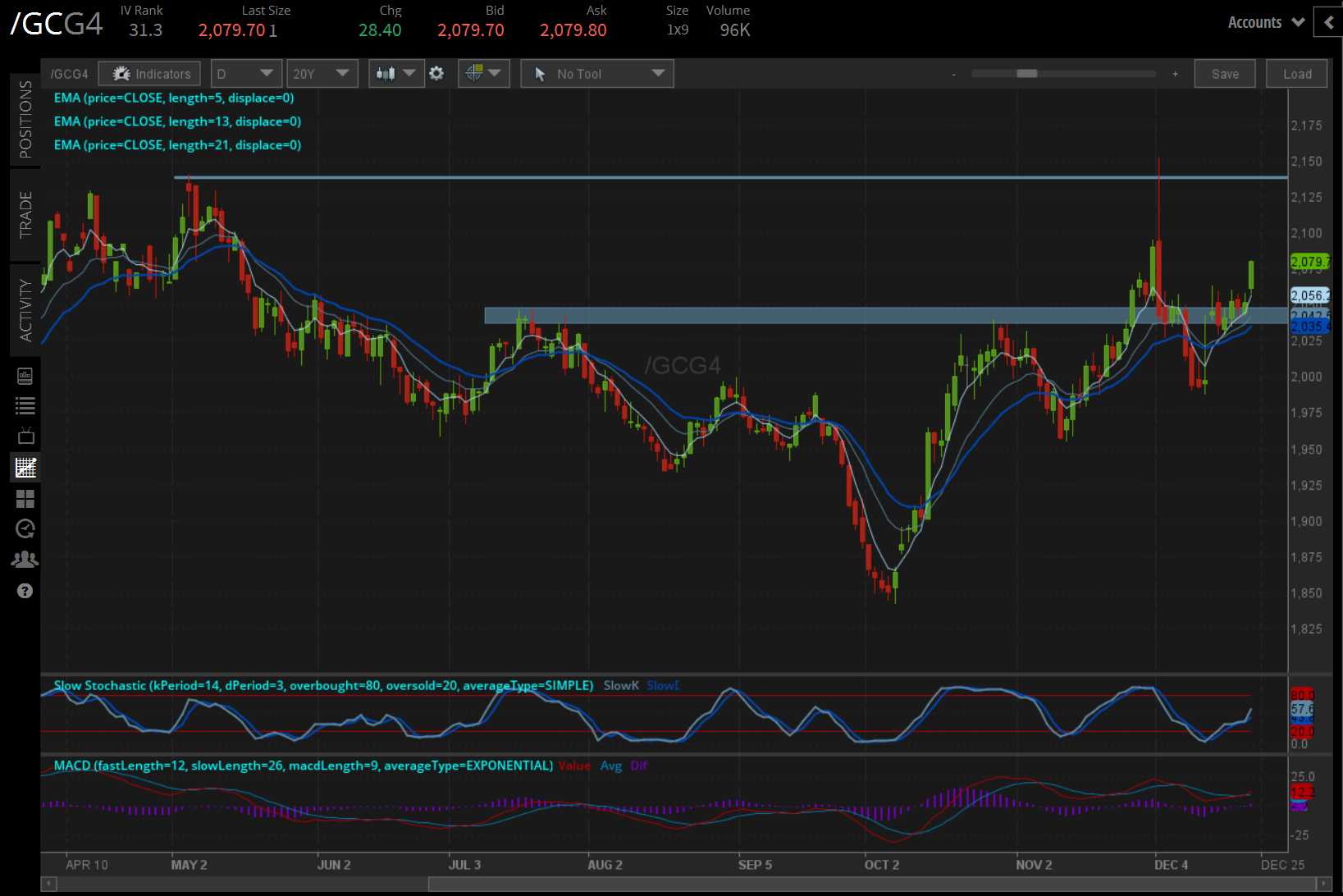Expand the 20Y time range dropdown
Viewport: 1343px width, 896px height.
(322, 74)
